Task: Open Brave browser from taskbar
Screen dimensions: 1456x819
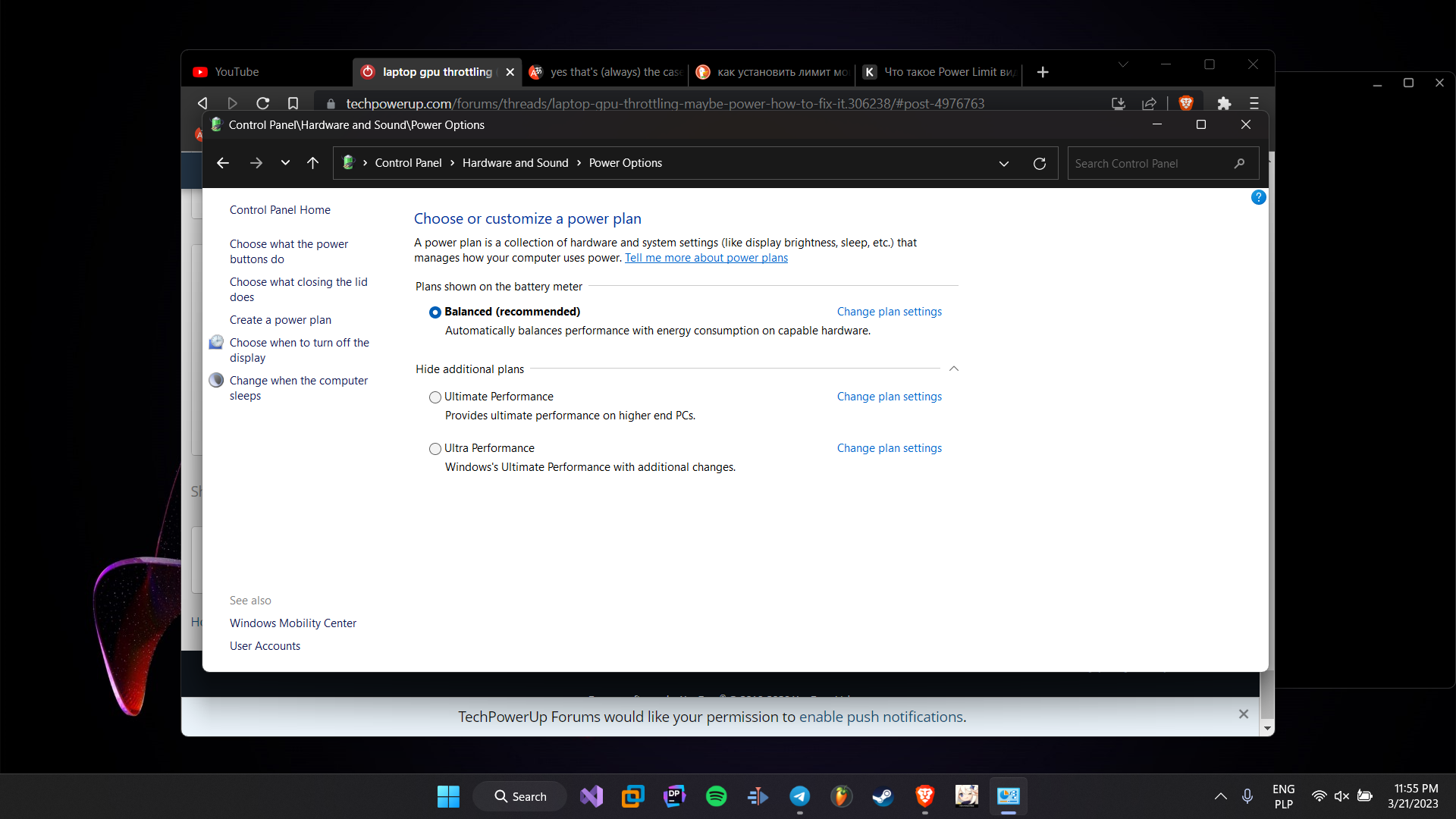Action: [x=924, y=796]
